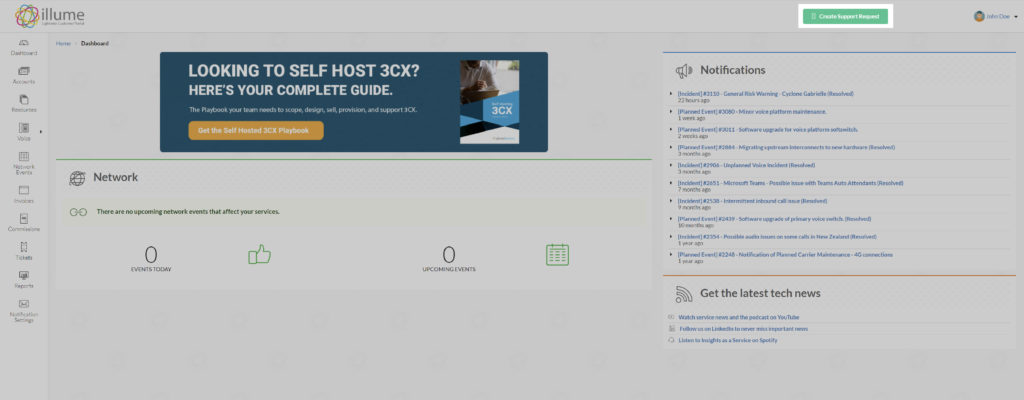Expand the Cyclone Gabrielle incident notification arrow
Image resolution: width=1024 pixels, height=400 pixels.
click(671, 93)
